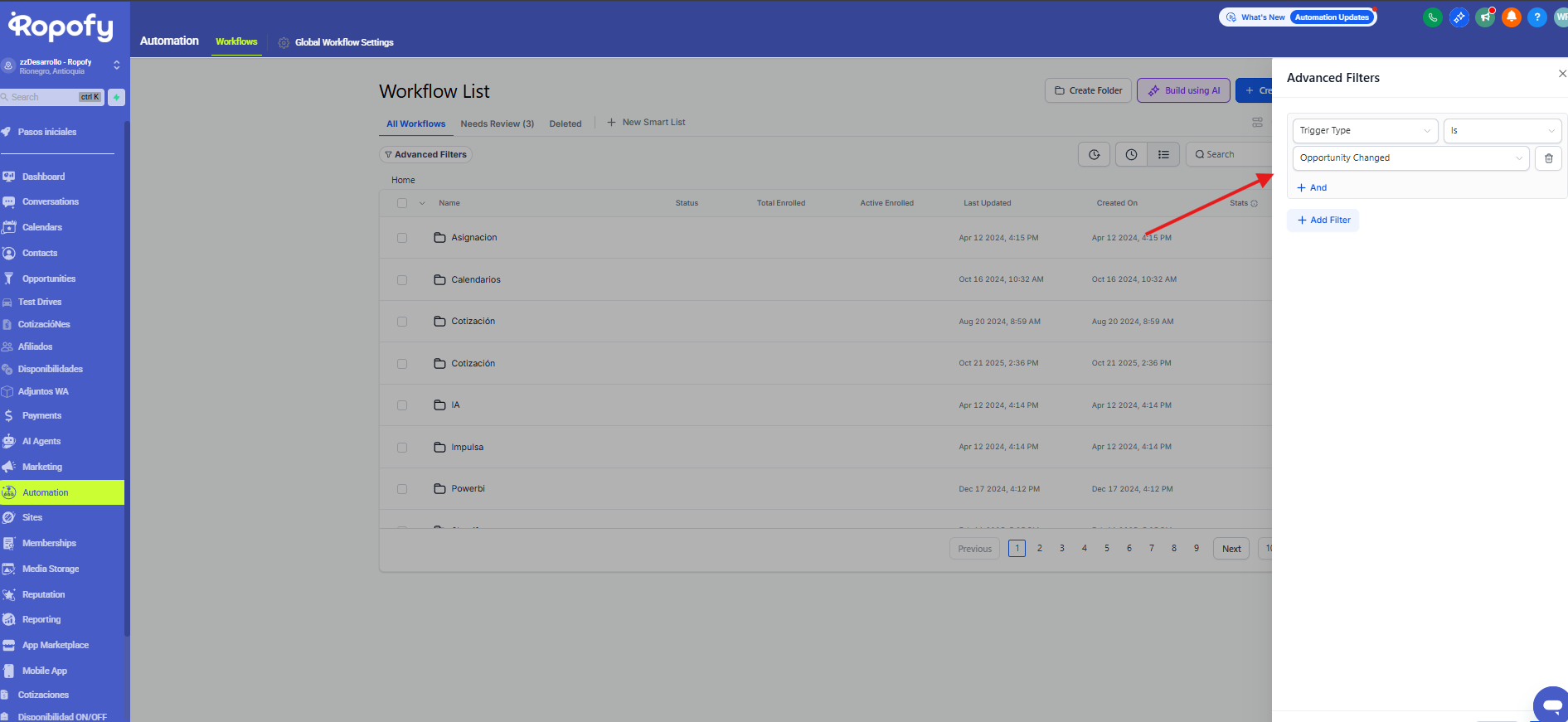
Task: Open the 'Is' operator dropdown
Action: click(1502, 131)
